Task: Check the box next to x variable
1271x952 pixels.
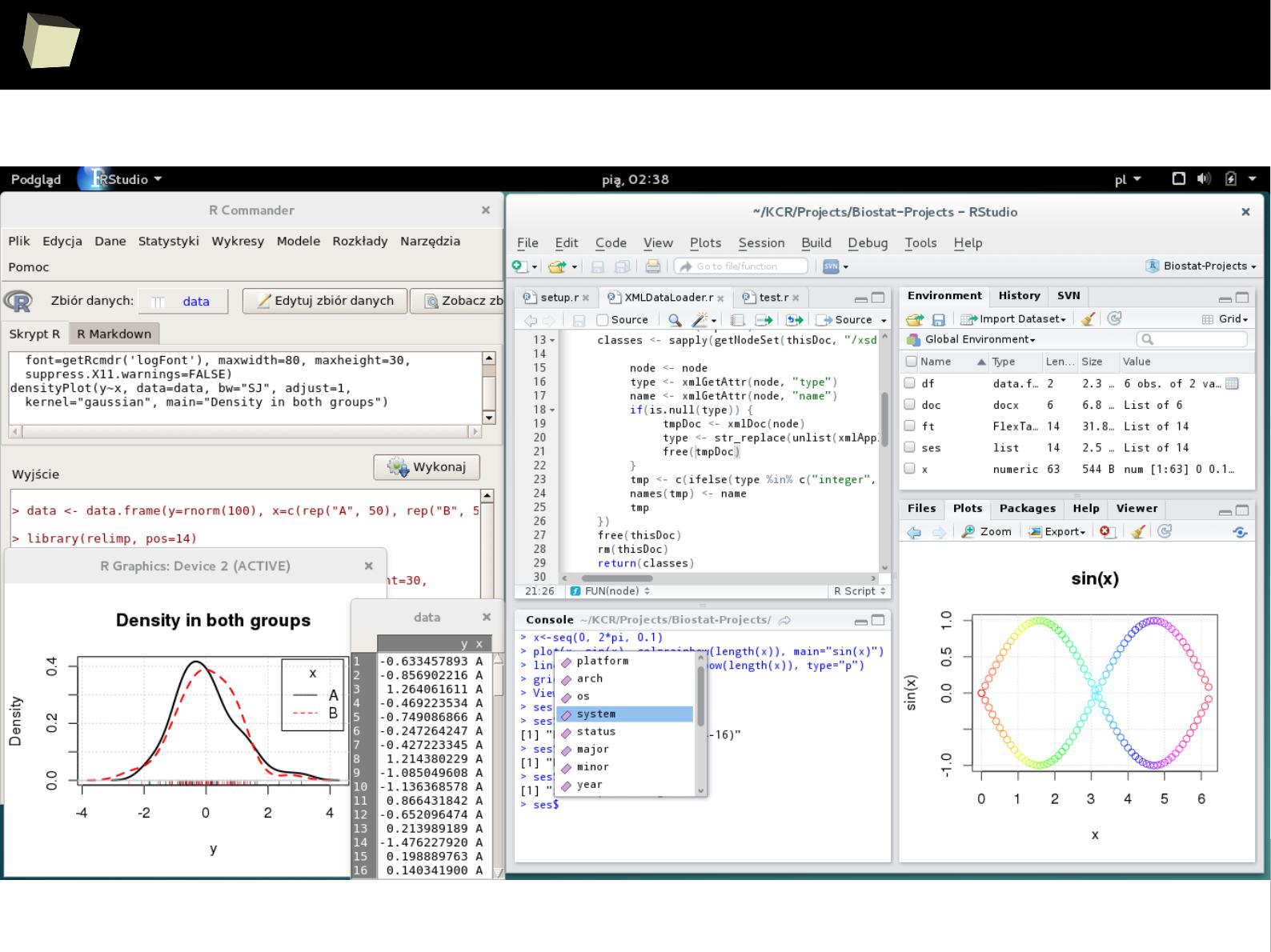Action: pyautogui.click(x=909, y=469)
